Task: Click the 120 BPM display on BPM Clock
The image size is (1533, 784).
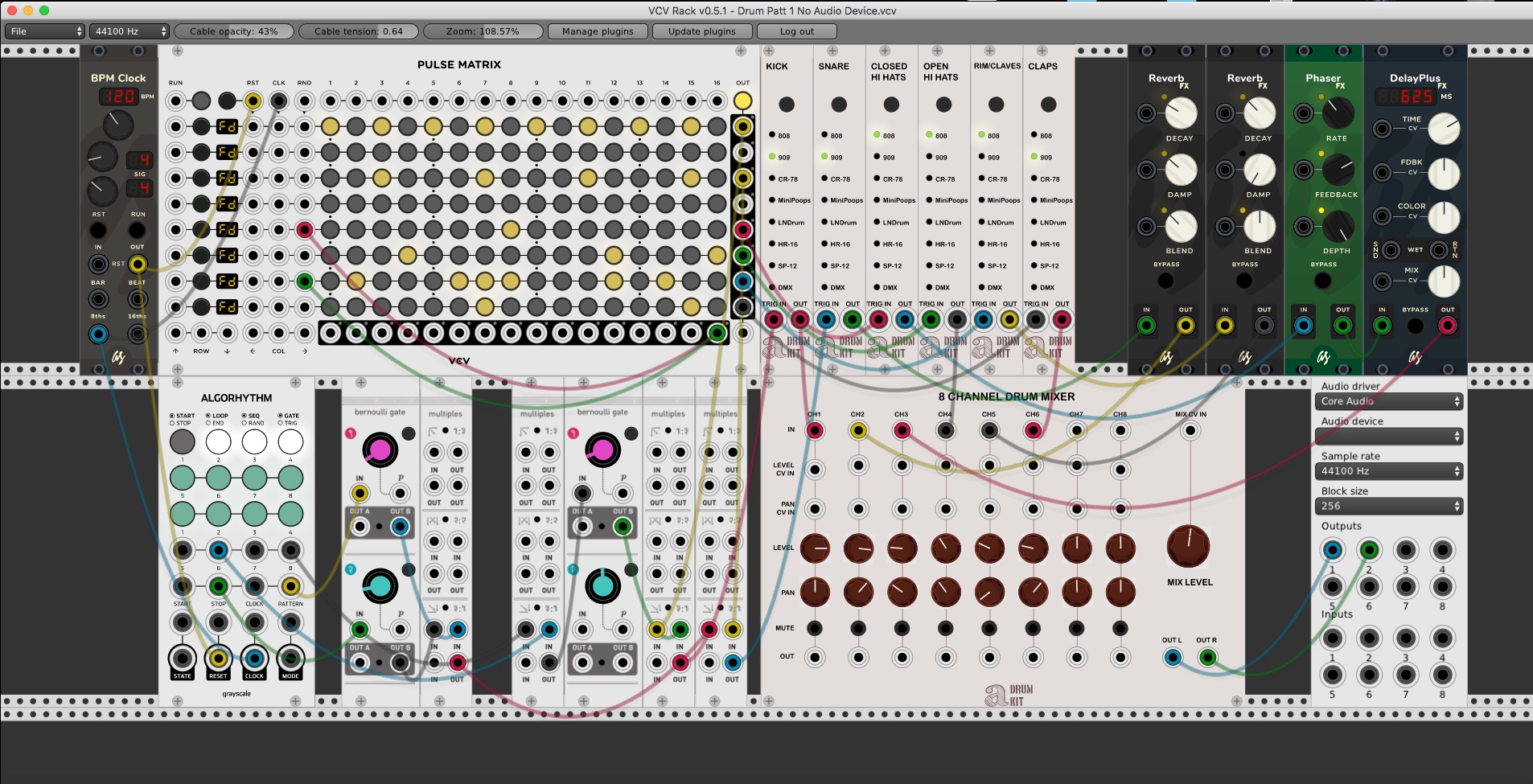Action: (x=119, y=96)
